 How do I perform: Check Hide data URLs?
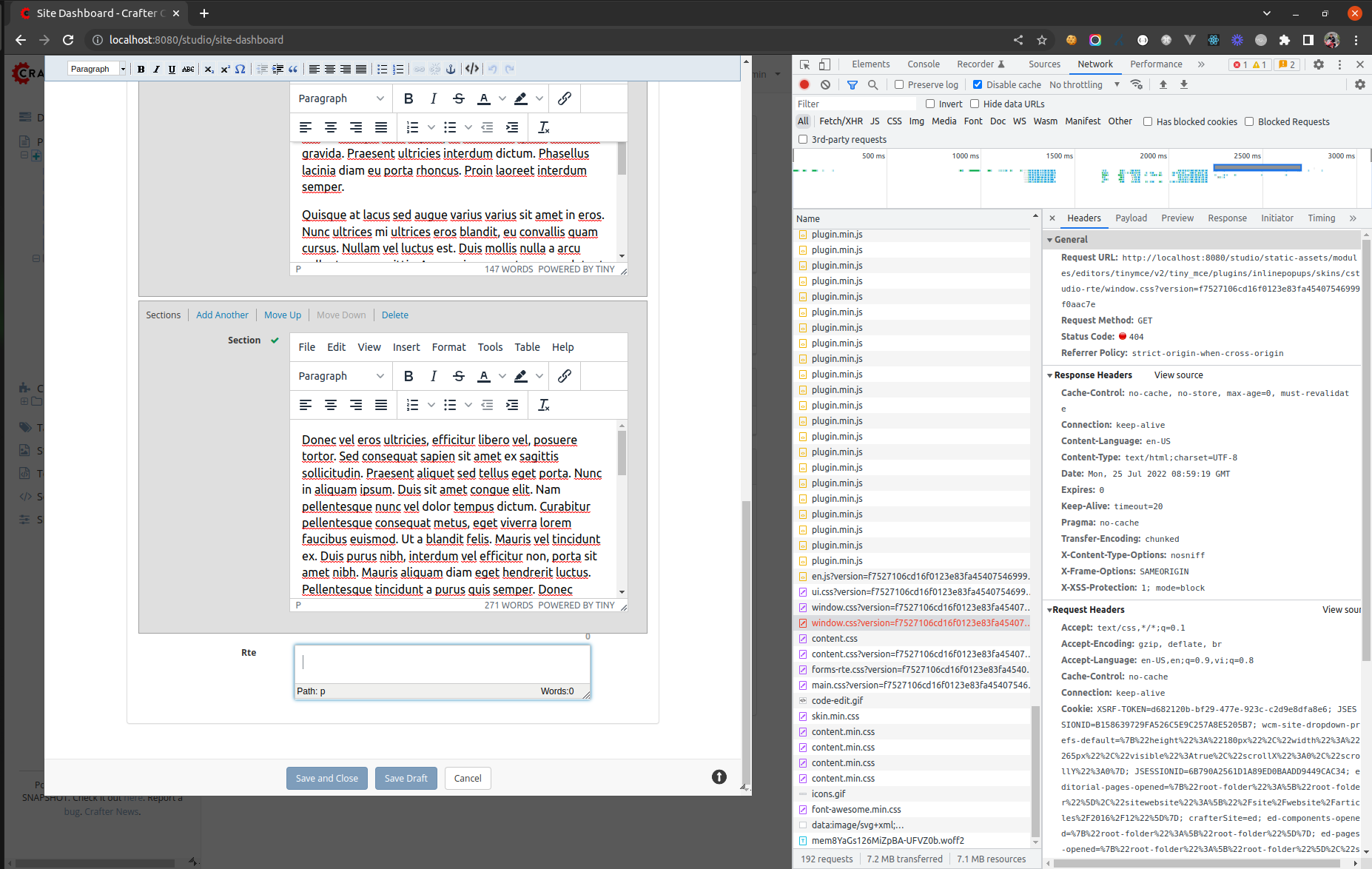click(975, 104)
